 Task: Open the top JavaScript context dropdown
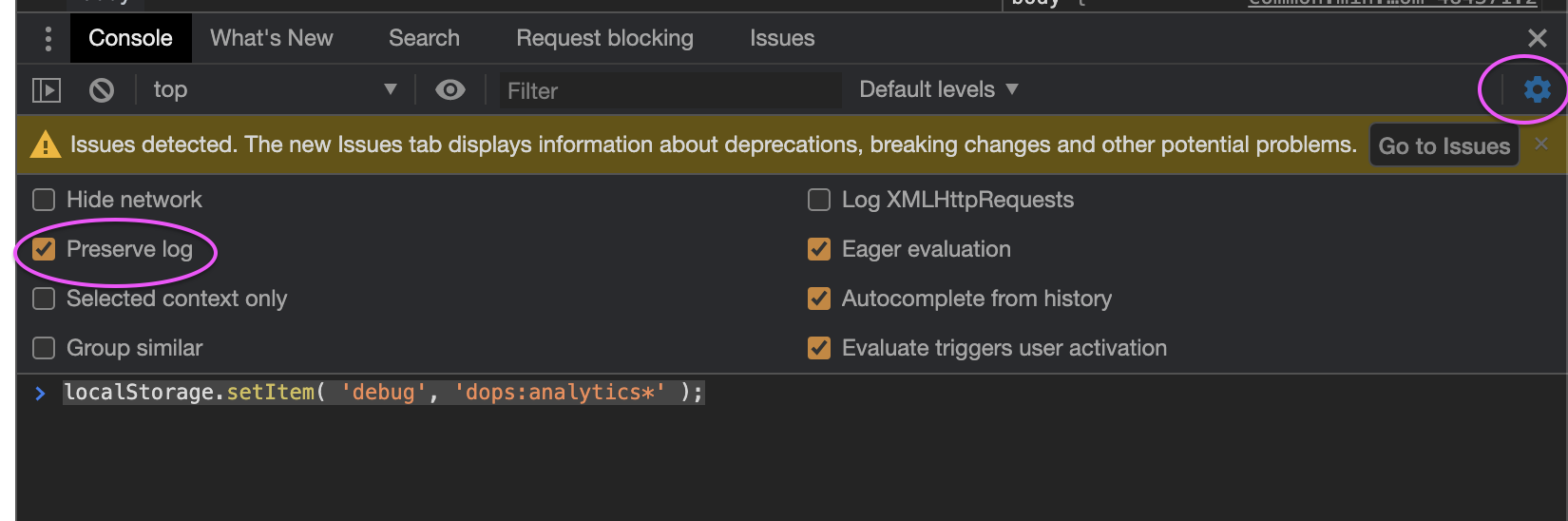pyautogui.click(x=275, y=89)
